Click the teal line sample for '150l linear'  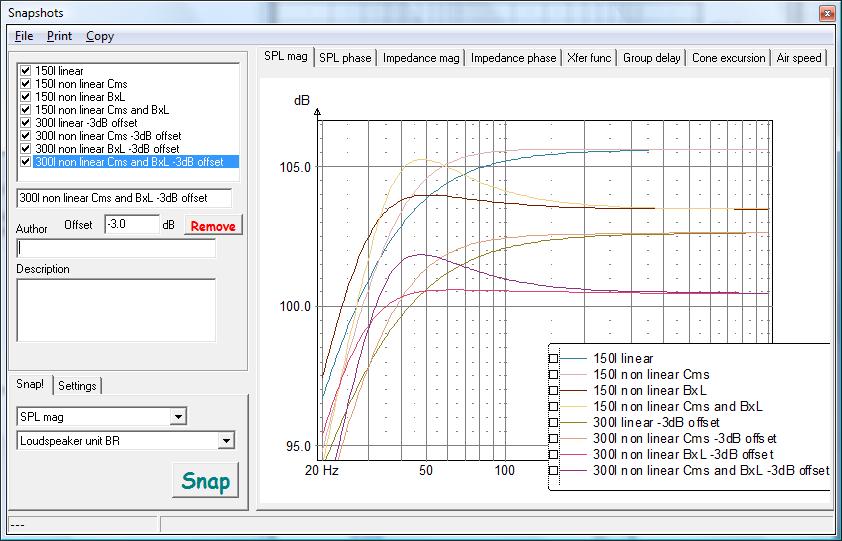(x=574, y=358)
